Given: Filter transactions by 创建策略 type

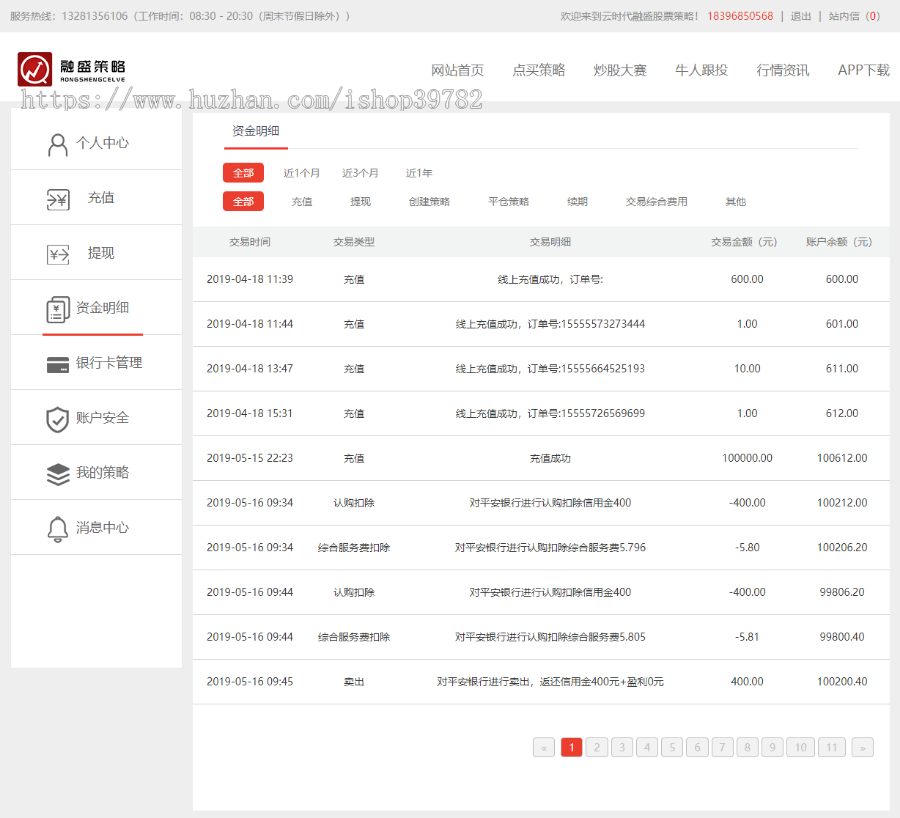Looking at the screenshot, I should tap(429, 202).
